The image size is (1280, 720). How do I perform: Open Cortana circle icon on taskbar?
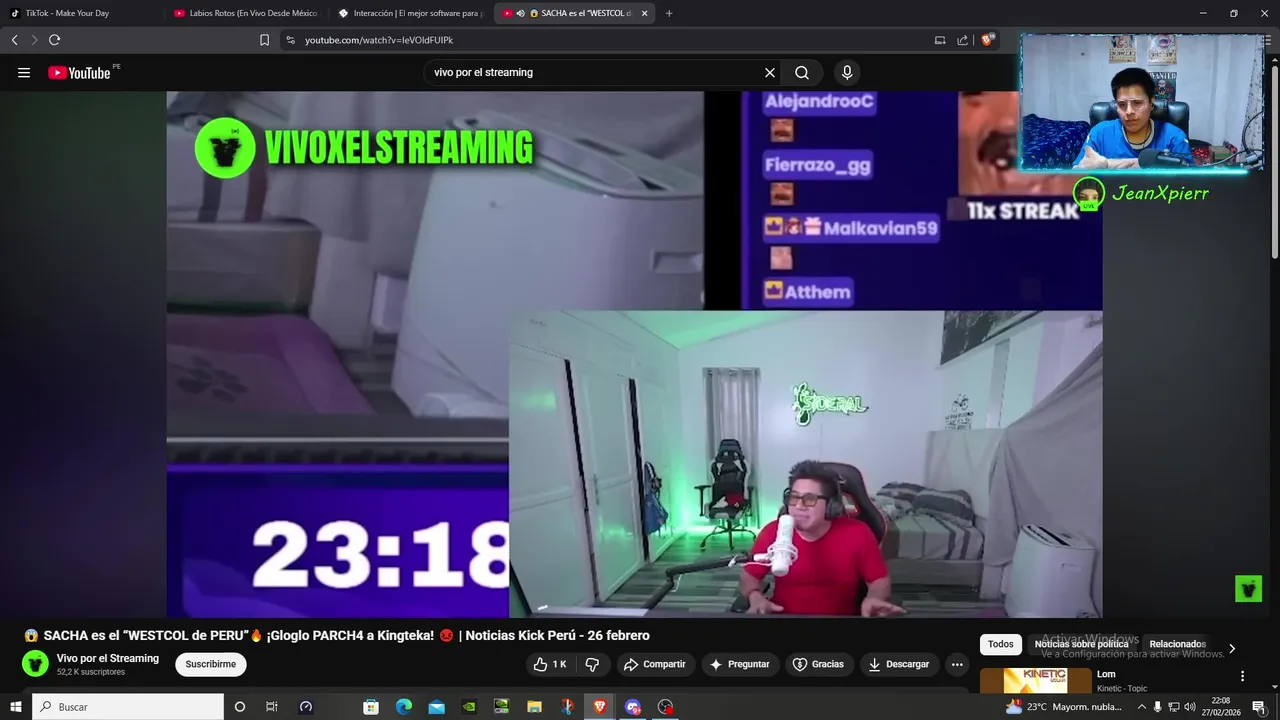[239, 707]
